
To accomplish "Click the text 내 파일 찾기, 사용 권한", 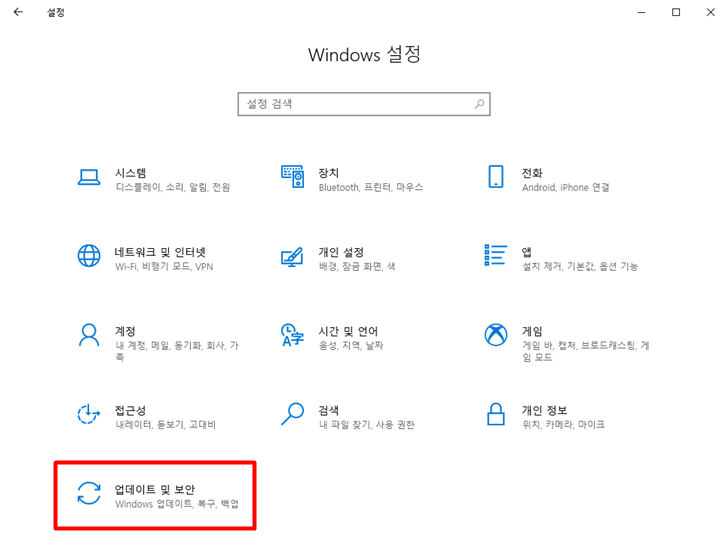I will (x=366, y=424).
